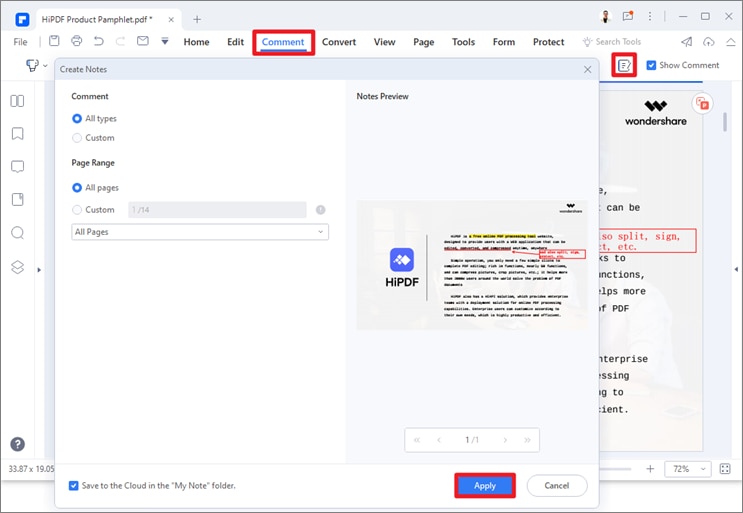Screen dimensions: 743x513
Task: Toggle Save to the Cloud checkbox
Action: (x=73, y=486)
